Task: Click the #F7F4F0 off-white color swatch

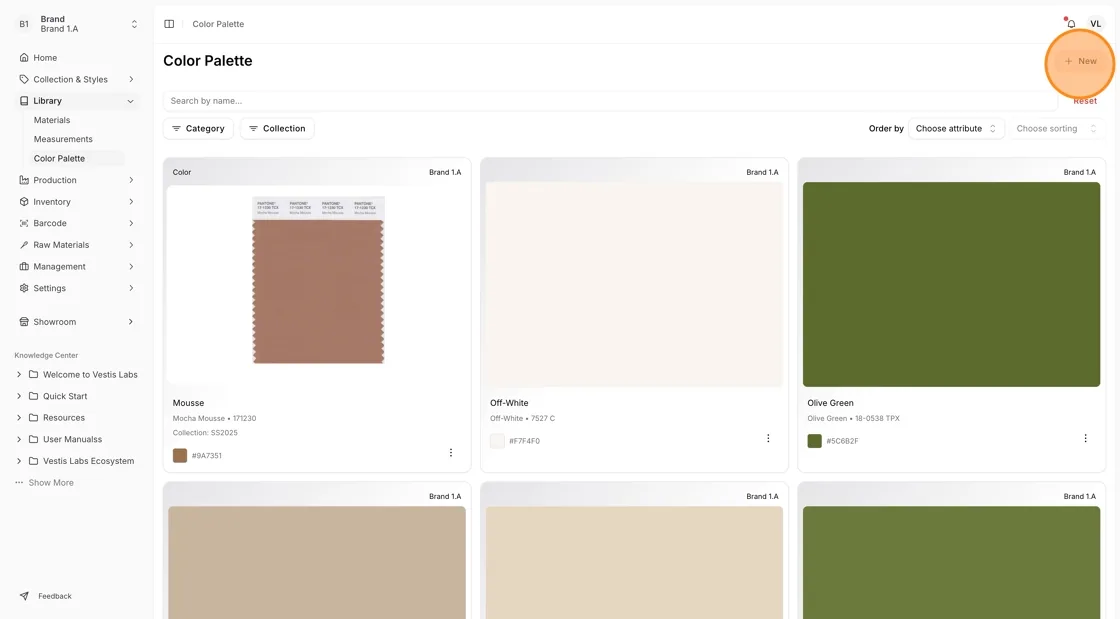Action: pyautogui.click(x=497, y=441)
